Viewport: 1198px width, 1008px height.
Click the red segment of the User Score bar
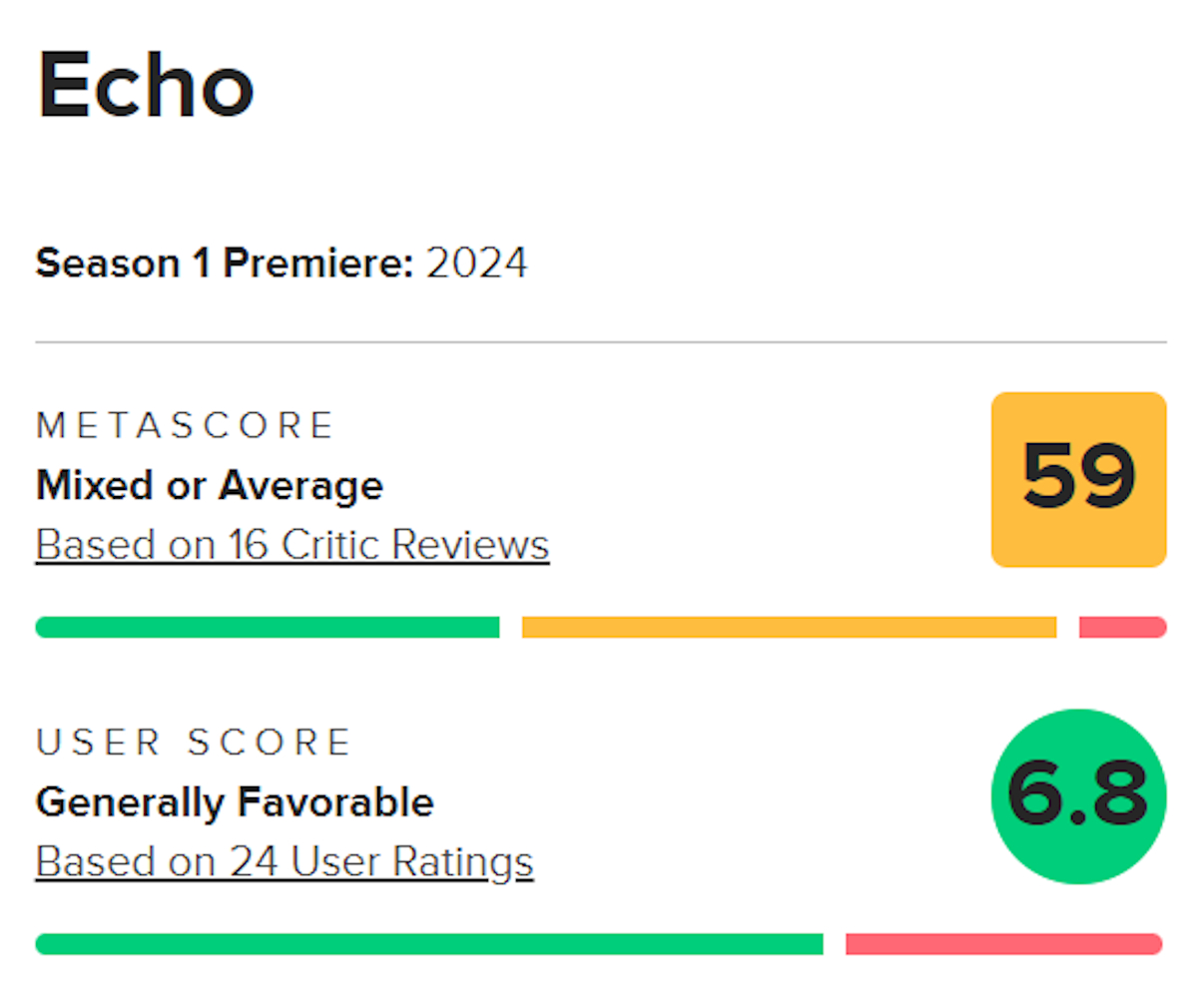click(x=1003, y=941)
